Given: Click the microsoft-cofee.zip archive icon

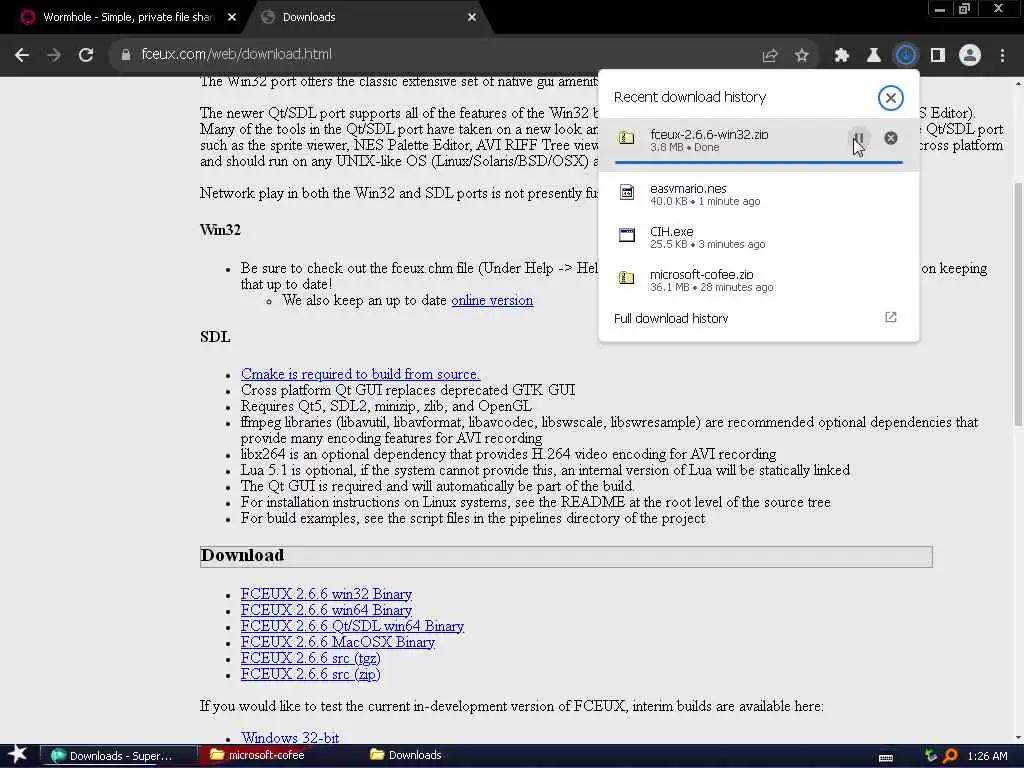Looking at the screenshot, I should click(626, 278).
